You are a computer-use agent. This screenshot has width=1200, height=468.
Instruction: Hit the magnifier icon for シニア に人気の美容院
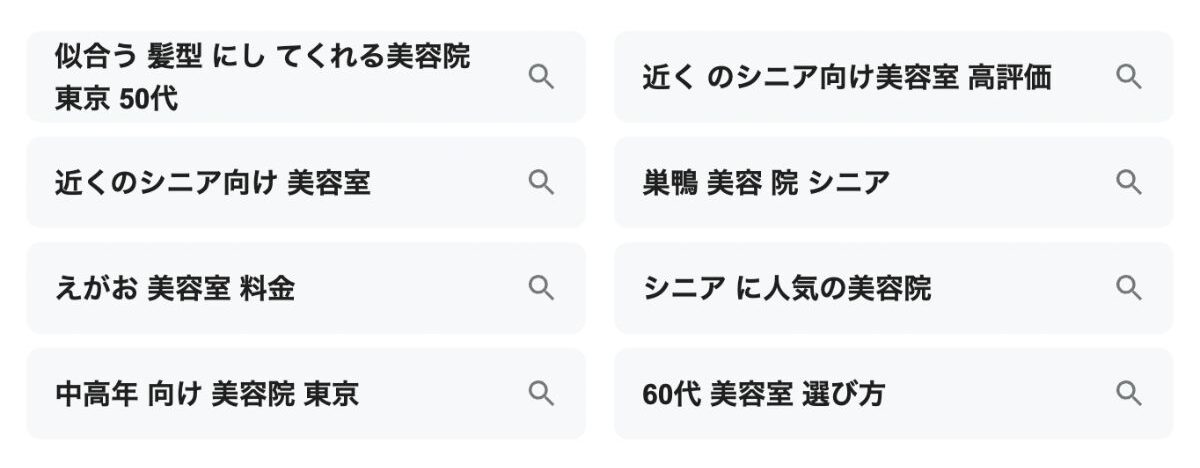1129,288
